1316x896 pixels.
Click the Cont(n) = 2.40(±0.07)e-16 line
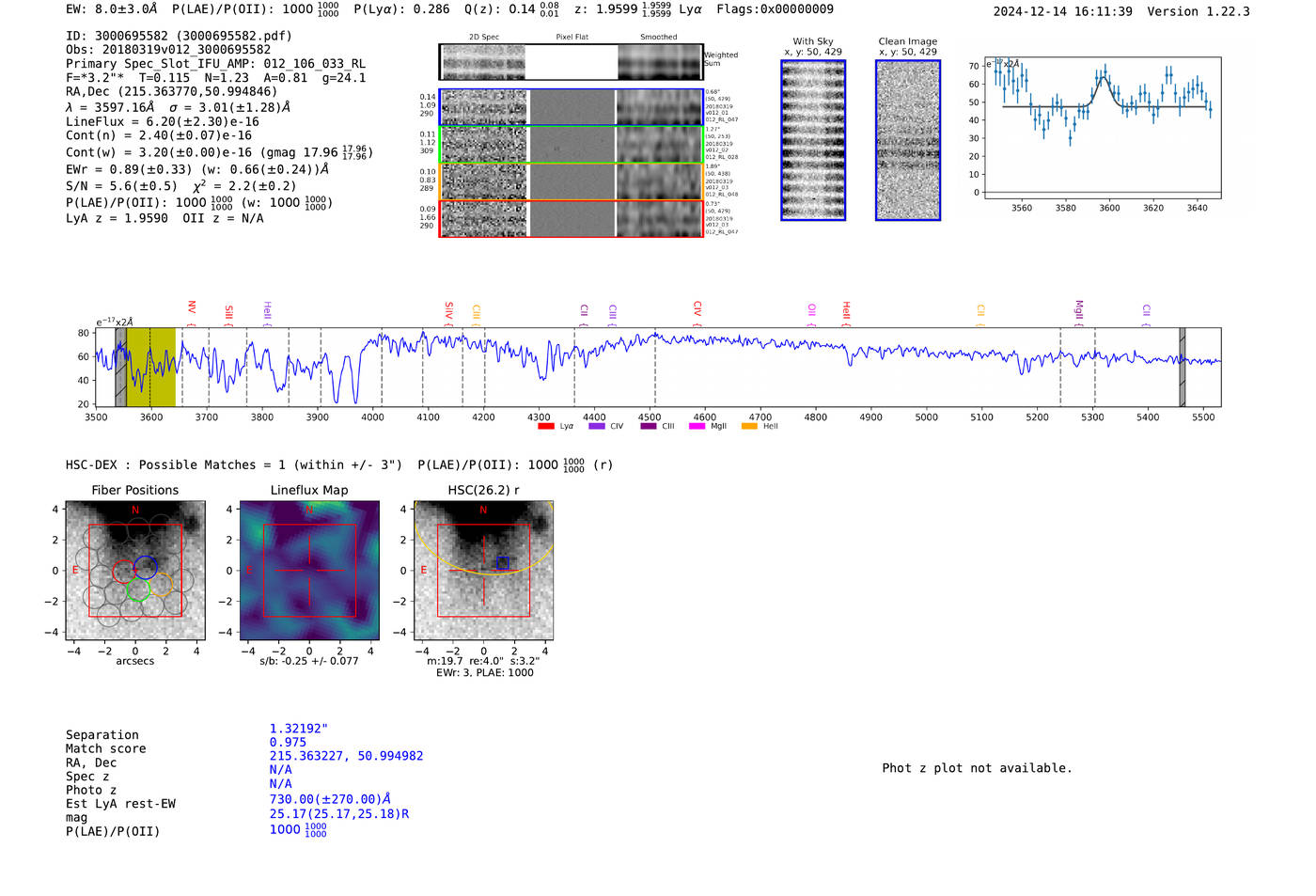coord(159,135)
